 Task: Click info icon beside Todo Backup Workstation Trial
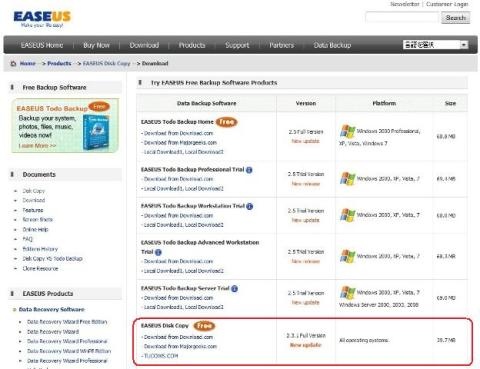click(249, 206)
